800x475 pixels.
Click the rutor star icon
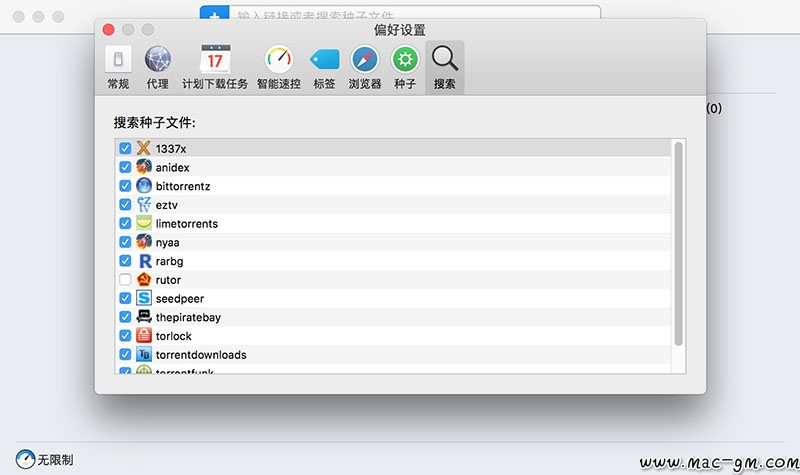[144, 280]
